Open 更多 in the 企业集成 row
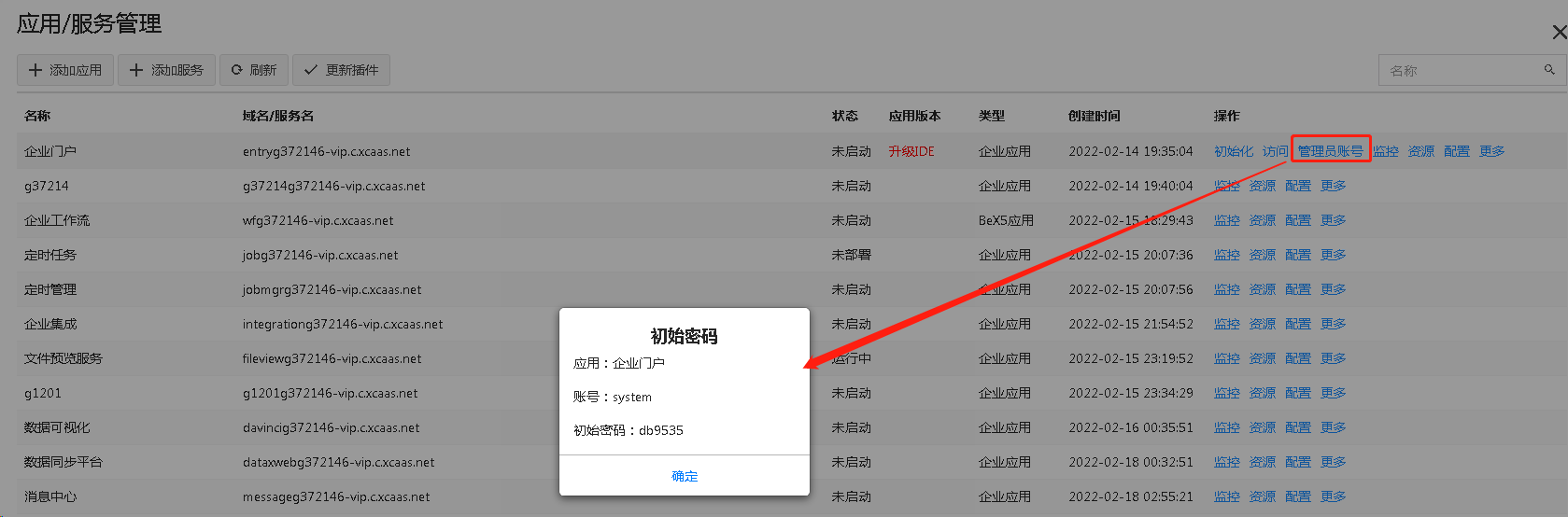The width and height of the screenshot is (1568, 517). (1334, 324)
